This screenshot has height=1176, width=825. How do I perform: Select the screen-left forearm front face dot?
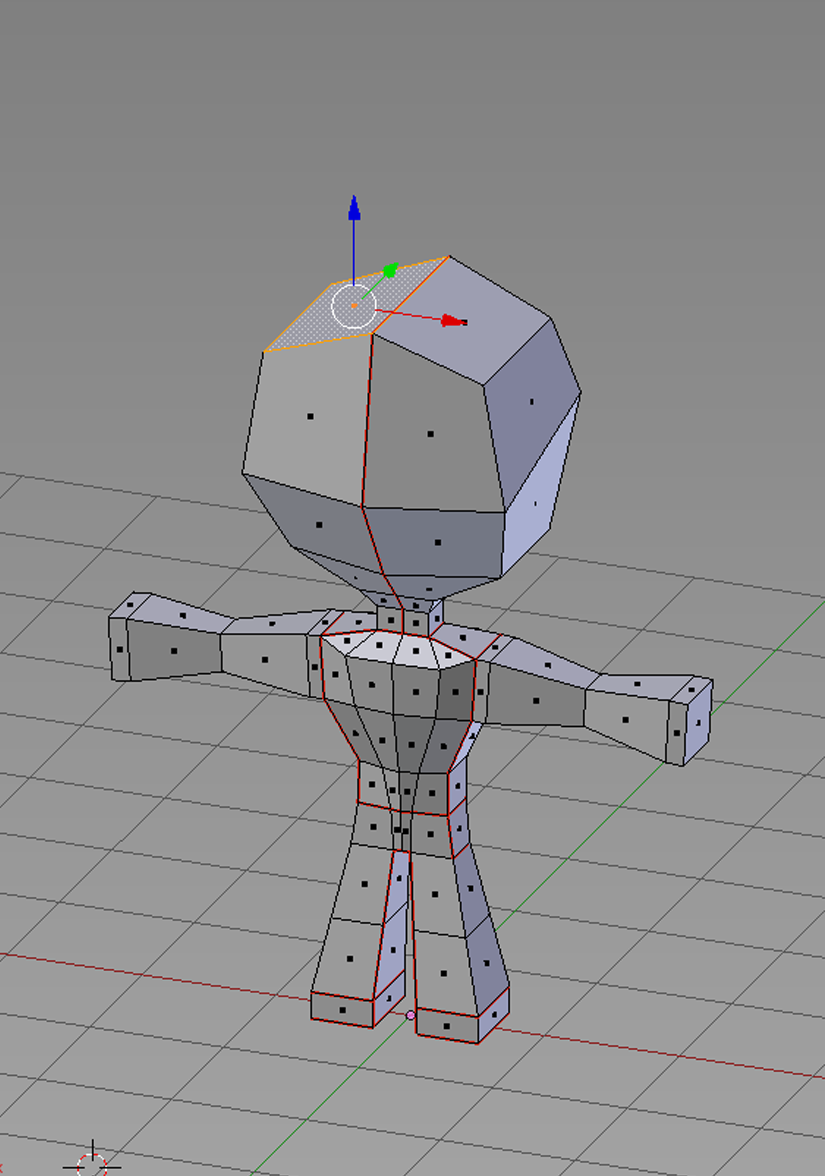[174, 651]
